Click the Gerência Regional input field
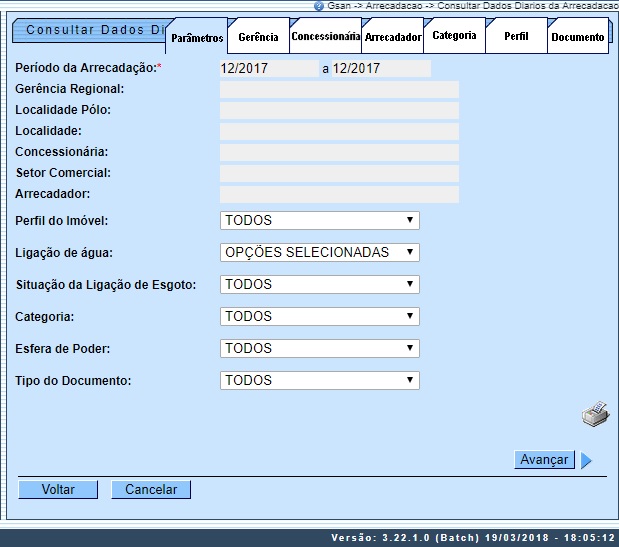The width and height of the screenshot is (619, 547). [339, 90]
